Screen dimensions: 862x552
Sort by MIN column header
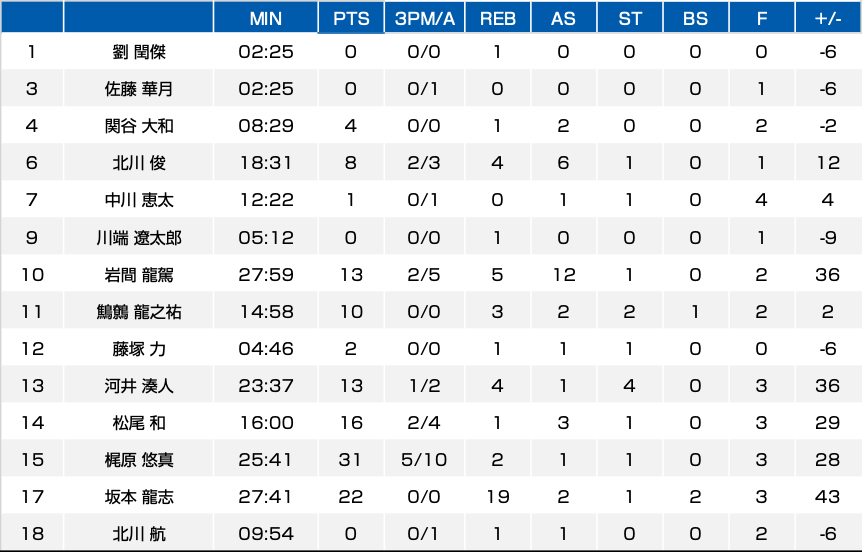tap(266, 18)
